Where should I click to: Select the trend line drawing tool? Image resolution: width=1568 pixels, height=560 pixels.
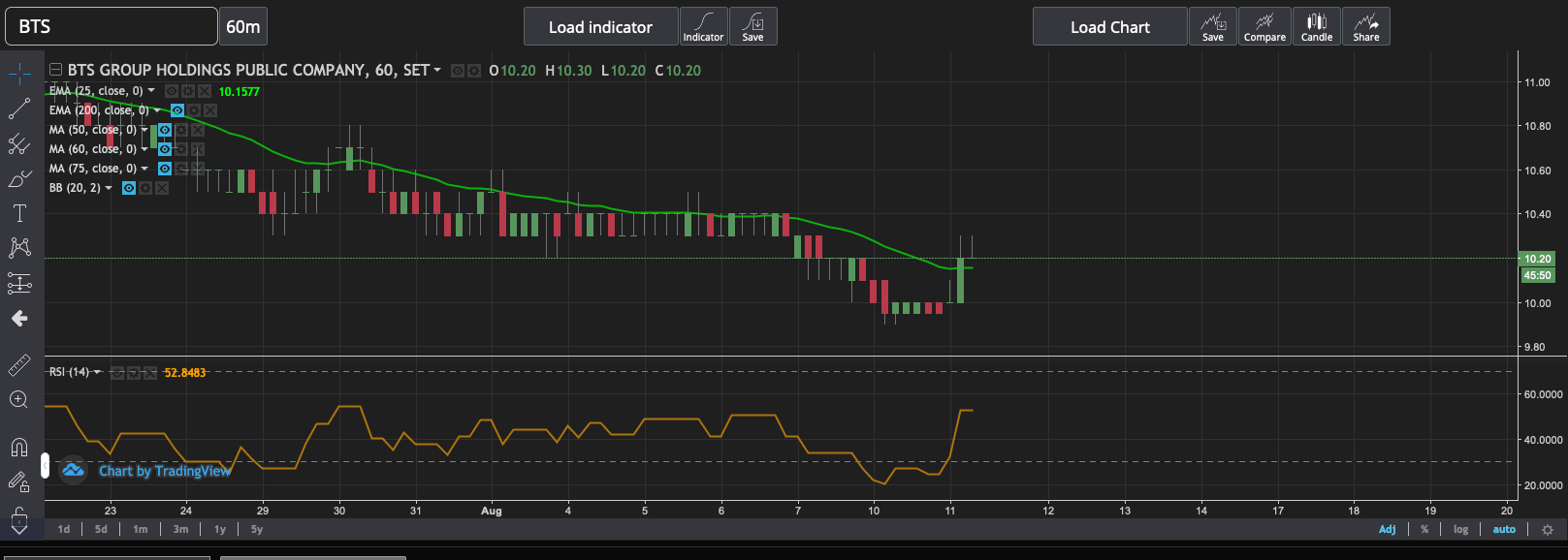pyautogui.click(x=19, y=109)
